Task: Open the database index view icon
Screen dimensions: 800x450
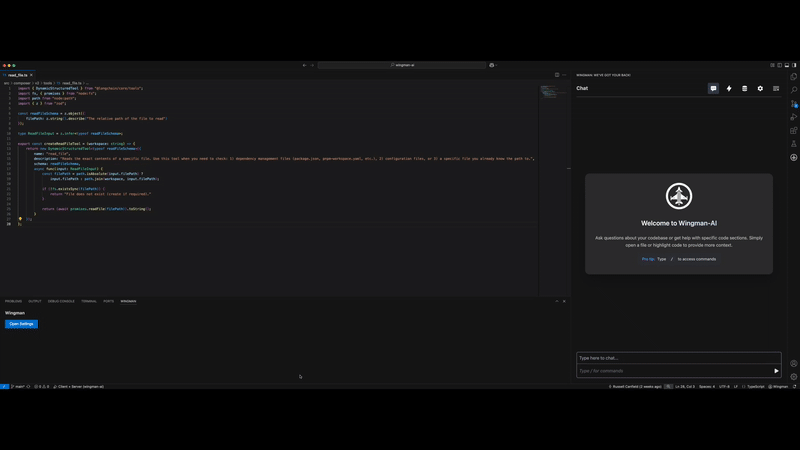Action: coord(744,88)
